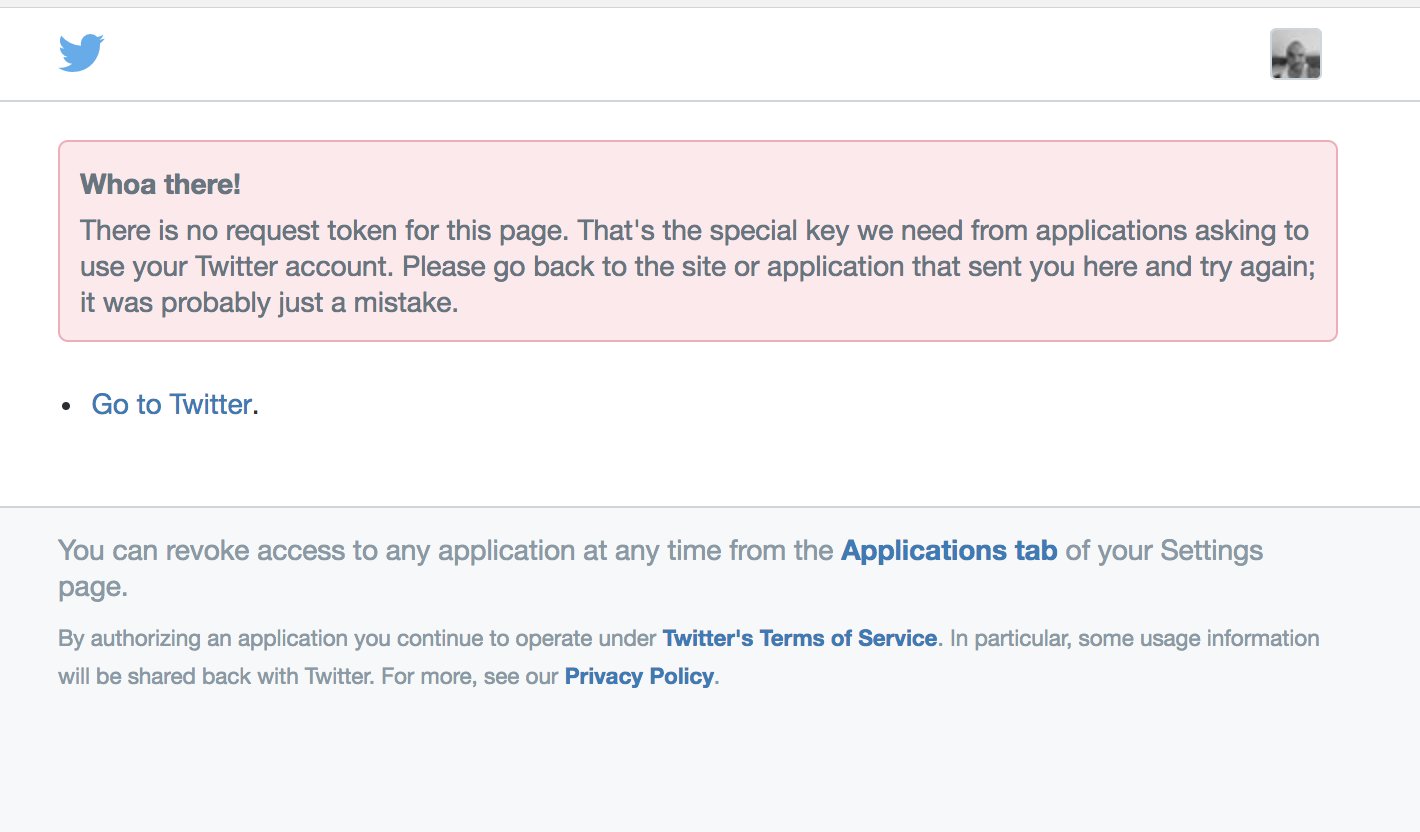Click text 'will be shared back with Twitter'

point(213,676)
